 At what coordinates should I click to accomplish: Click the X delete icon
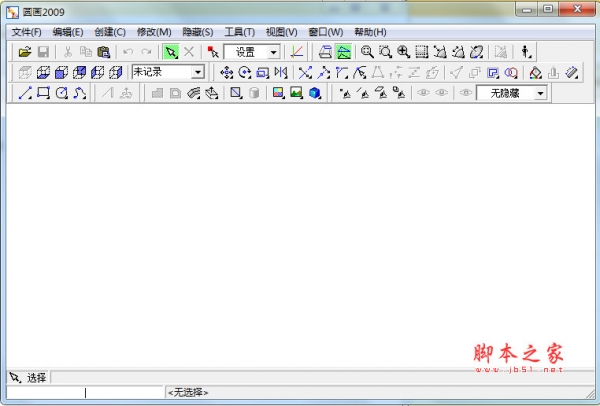click(x=189, y=52)
